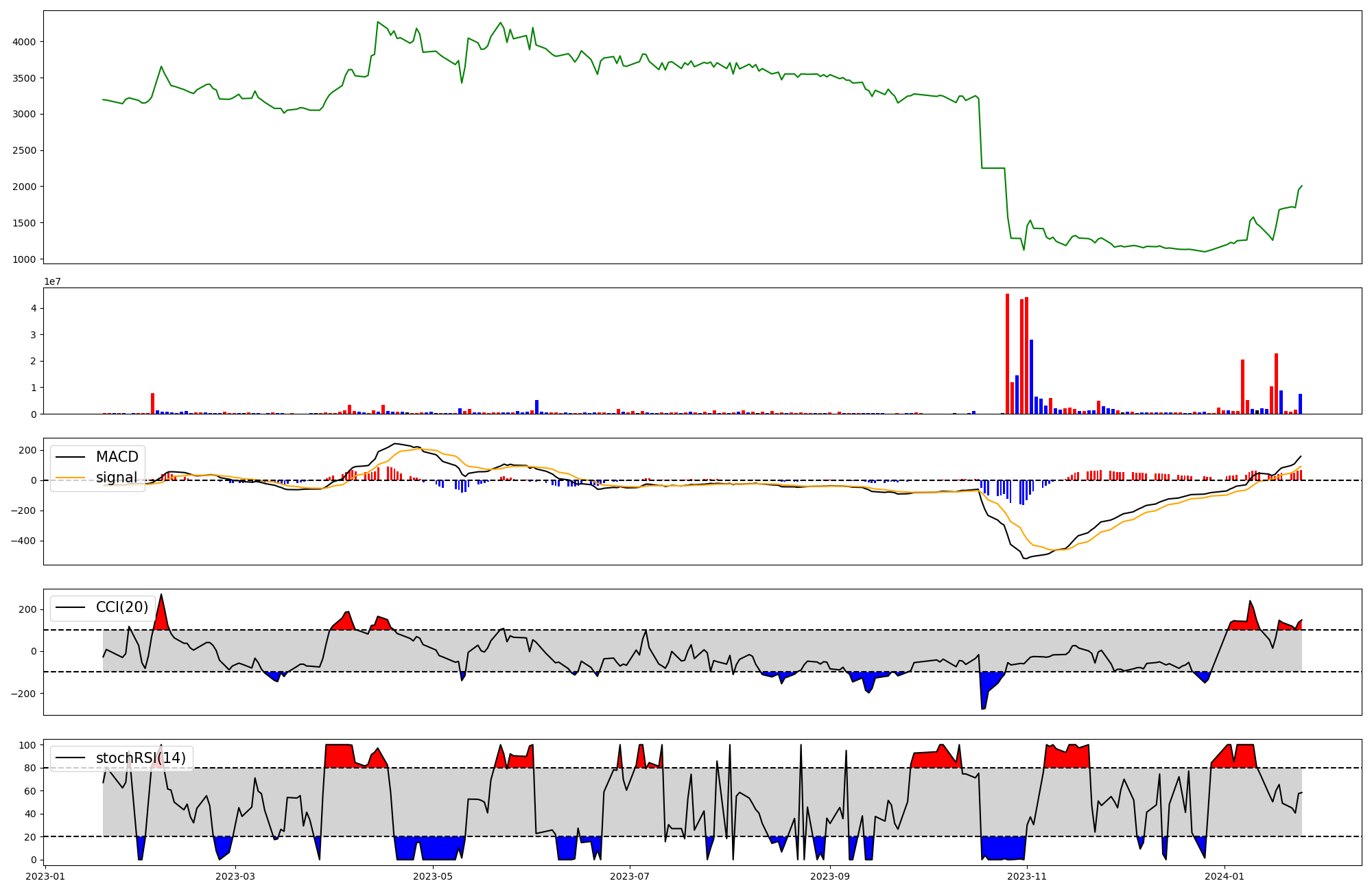
Task: Click the 2023-09 date tick label
Action: (x=830, y=876)
